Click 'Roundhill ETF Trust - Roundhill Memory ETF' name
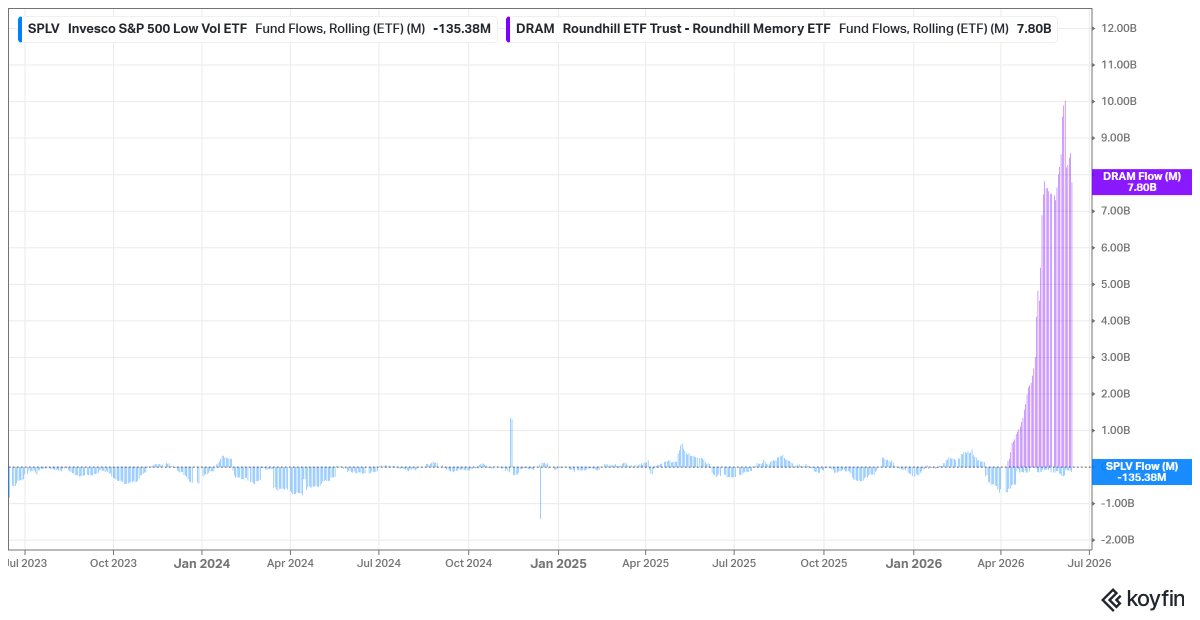Image resolution: width=1200 pixels, height=620 pixels. pyautogui.click(x=696, y=29)
